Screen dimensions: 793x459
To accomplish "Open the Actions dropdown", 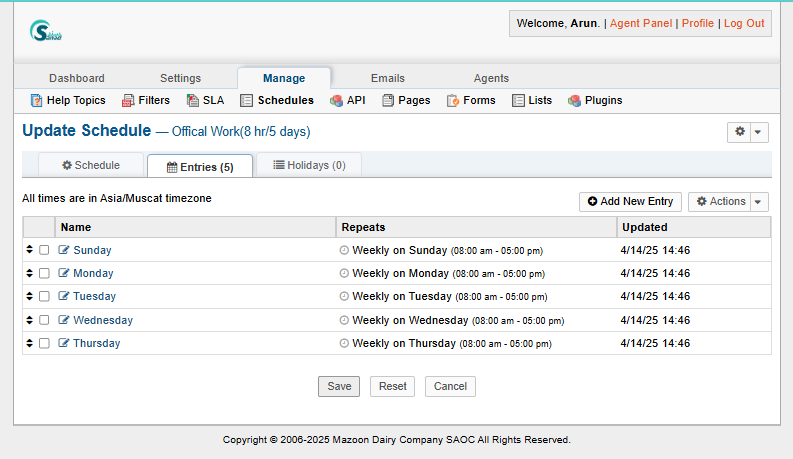I will tap(728, 202).
